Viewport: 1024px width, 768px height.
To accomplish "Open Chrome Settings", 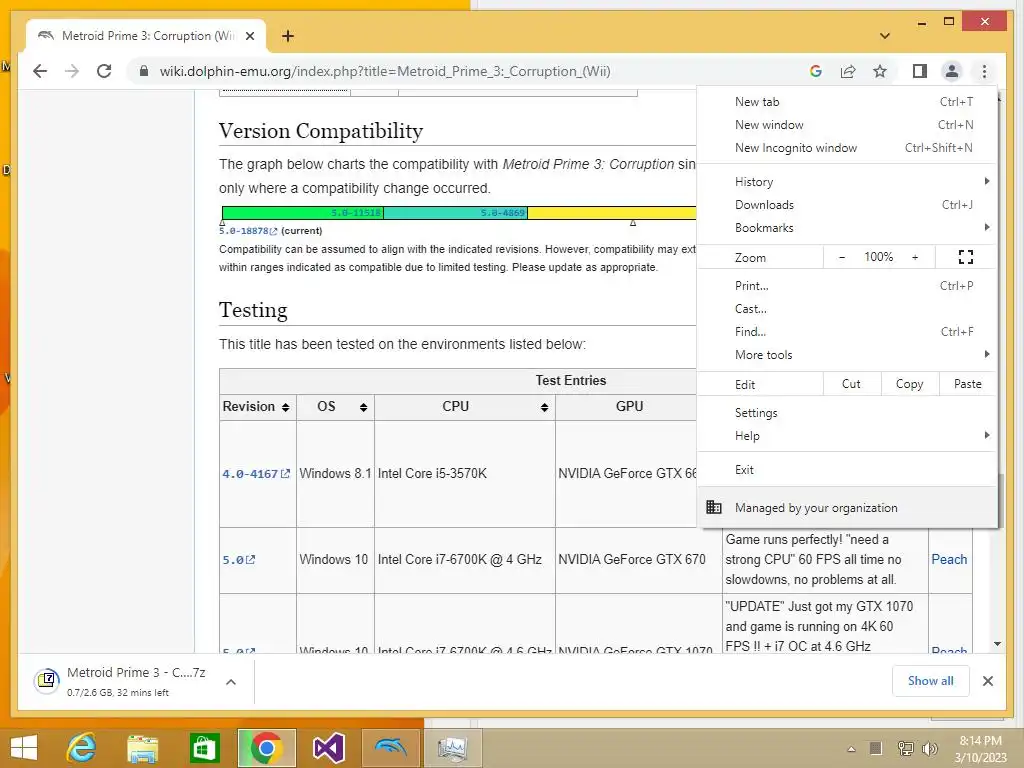I will (847, 413).
